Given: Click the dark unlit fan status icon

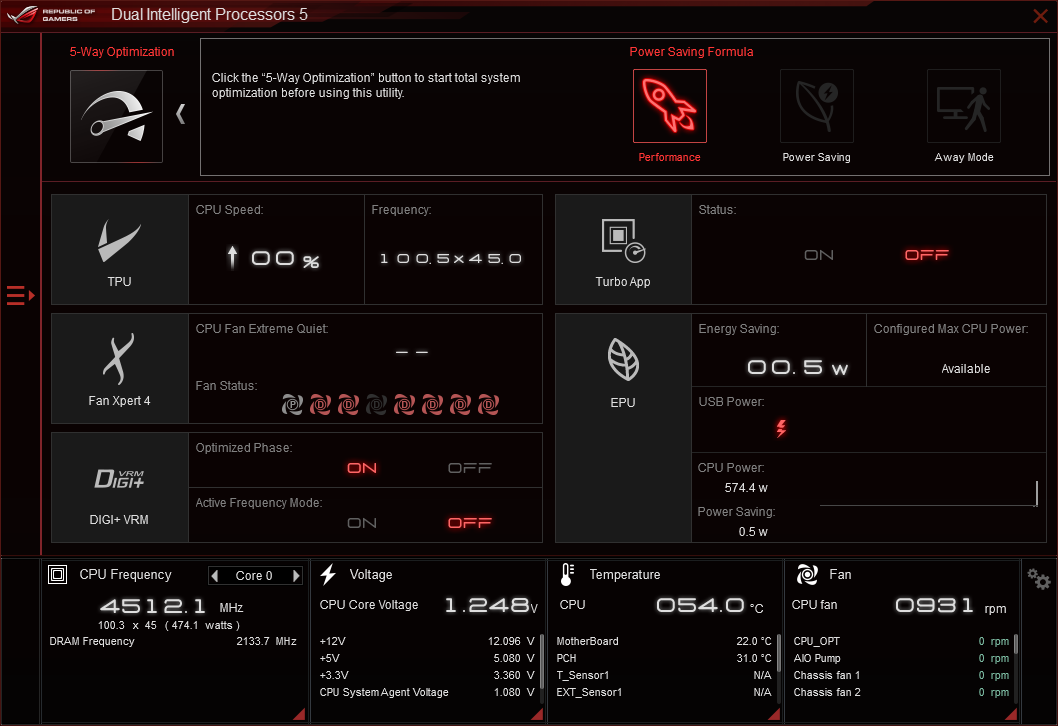Looking at the screenshot, I should tap(376, 404).
